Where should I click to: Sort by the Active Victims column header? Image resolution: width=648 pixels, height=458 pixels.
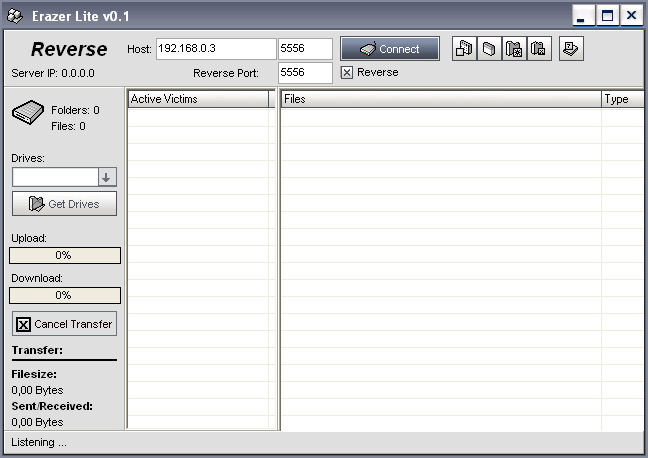[199, 99]
